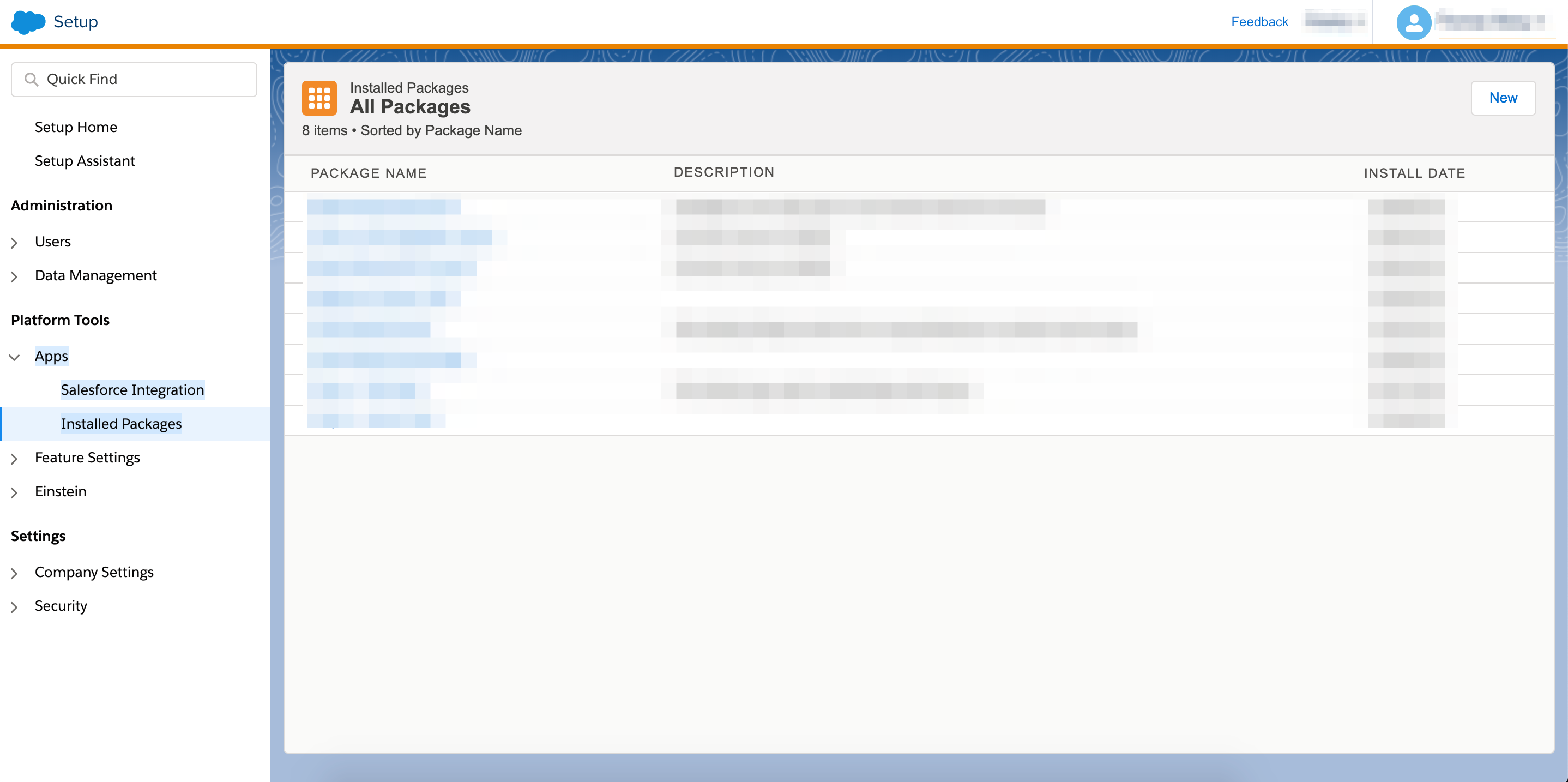
Task: Sort by the PACKAGE NAME column header
Action: pos(367,173)
